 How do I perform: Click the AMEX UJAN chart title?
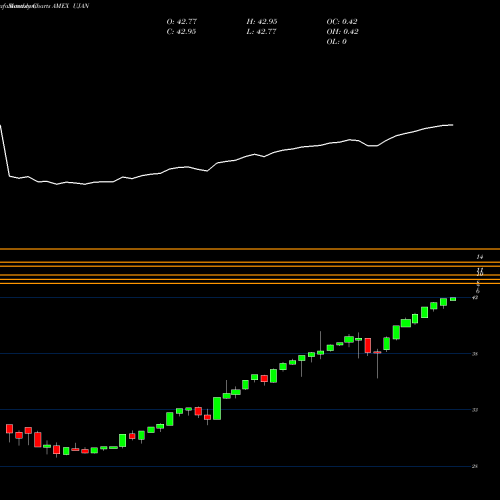tap(71, 6)
